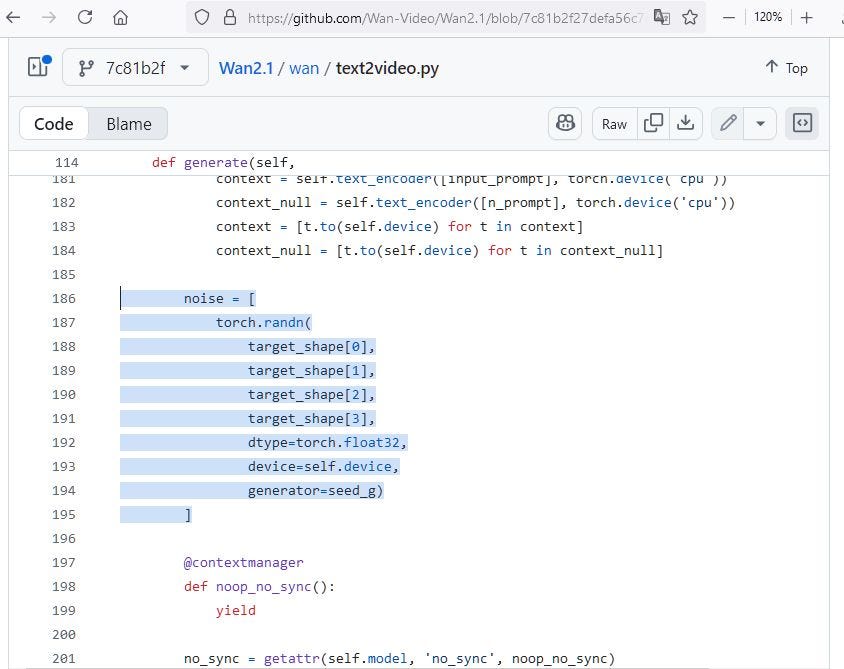
Task: Go back with the browser back arrow
Action: pyautogui.click(x=13, y=18)
